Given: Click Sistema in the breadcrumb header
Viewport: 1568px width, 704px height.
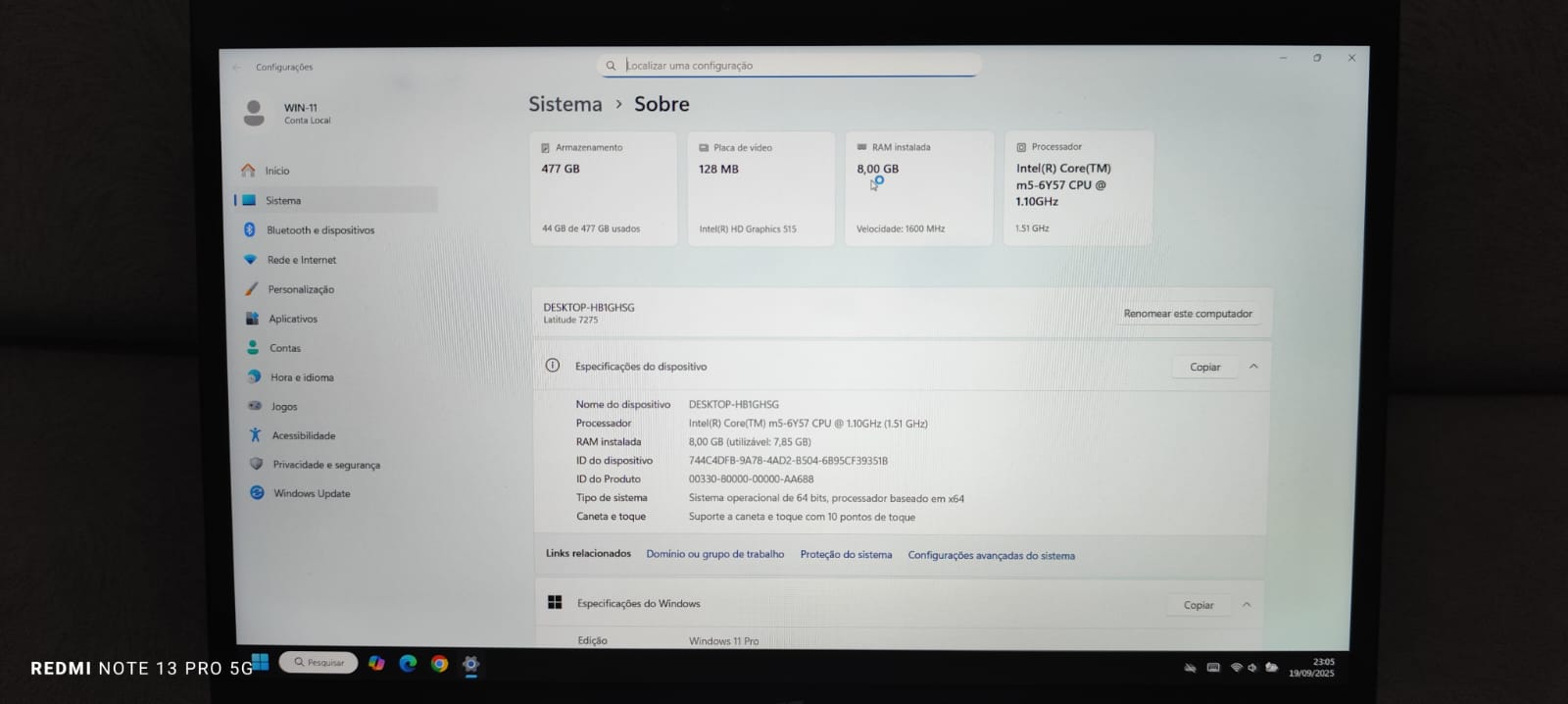Looking at the screenshot, I should pos(565,104).
